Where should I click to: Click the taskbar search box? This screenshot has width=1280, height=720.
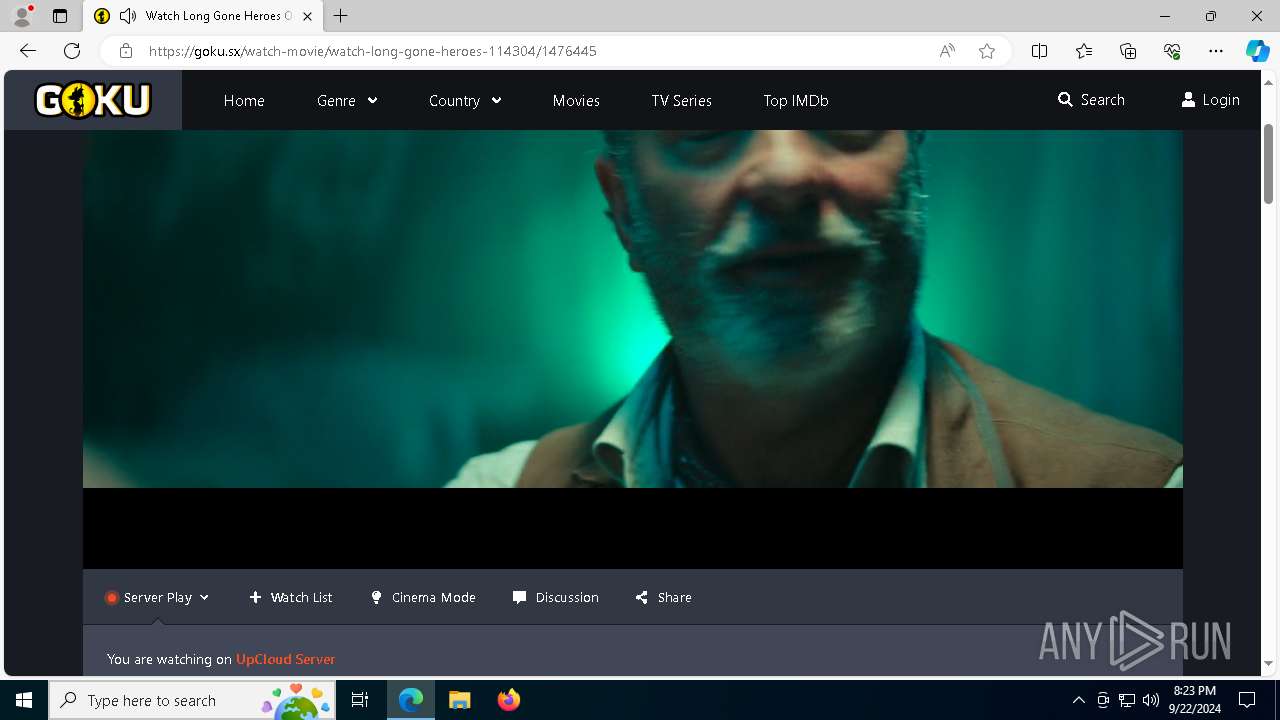[x=193, y=700]
